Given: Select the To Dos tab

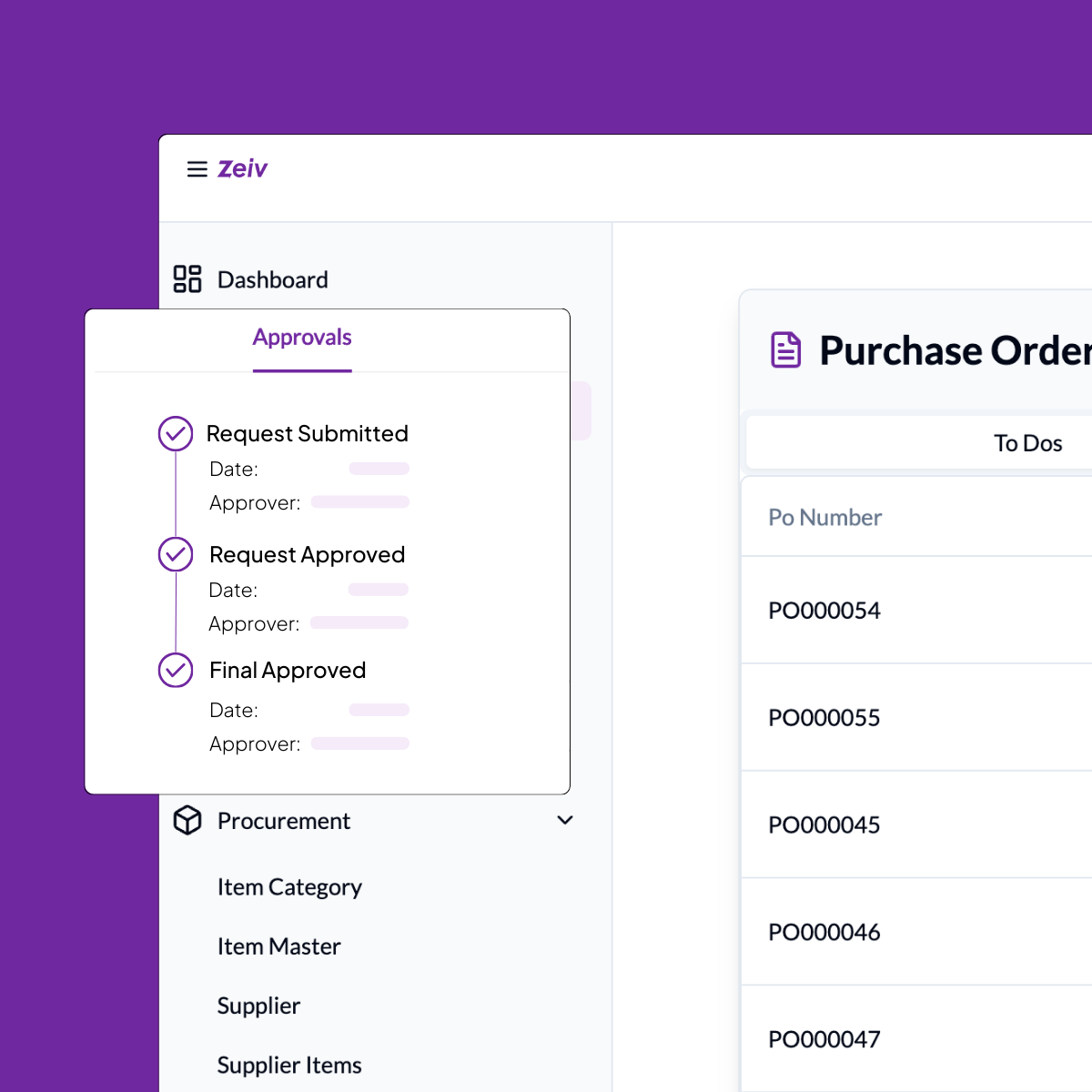Looking at the screenshot, I should pos(1027,443).
